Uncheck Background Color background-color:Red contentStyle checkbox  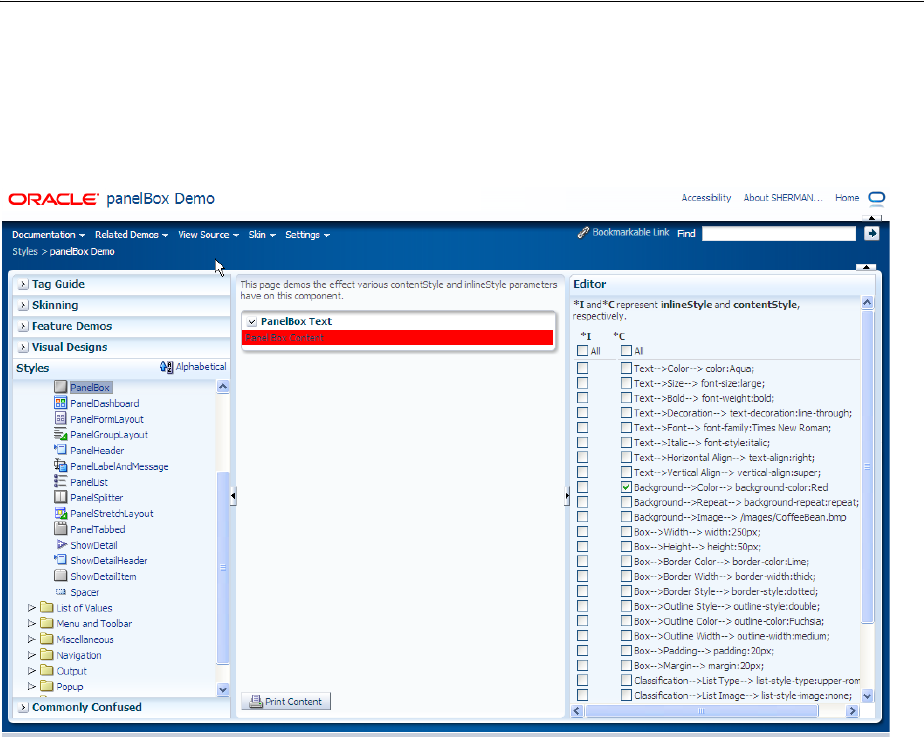pyautogui.click(x=626, y=487)
